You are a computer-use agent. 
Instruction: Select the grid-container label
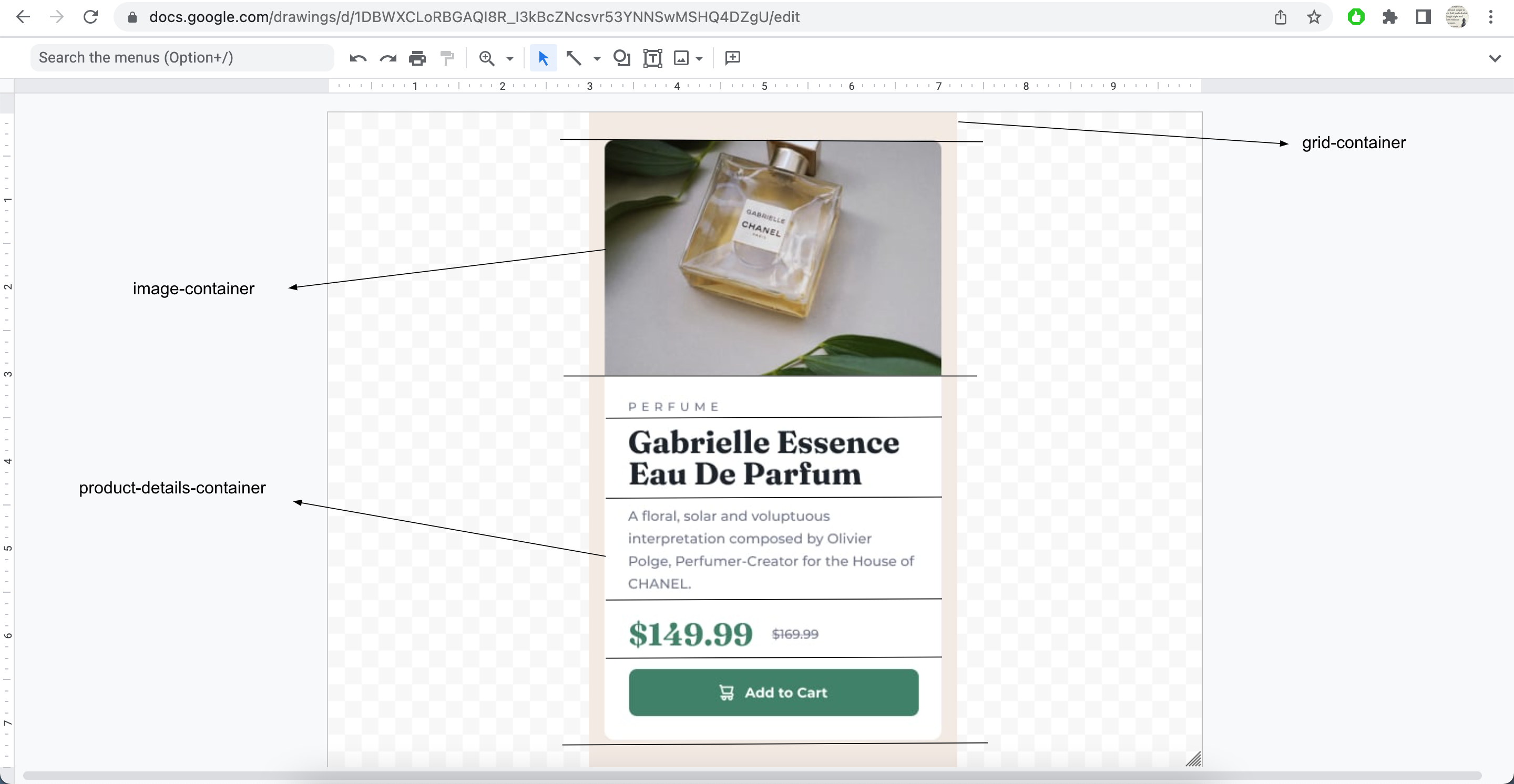click(x=1354, y=142)
